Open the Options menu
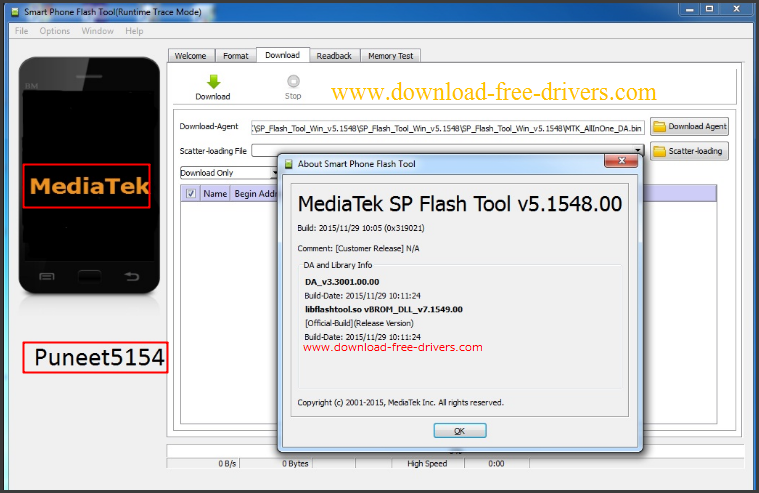759x493 pixels. pyautogui.click(x=55, y=31)
